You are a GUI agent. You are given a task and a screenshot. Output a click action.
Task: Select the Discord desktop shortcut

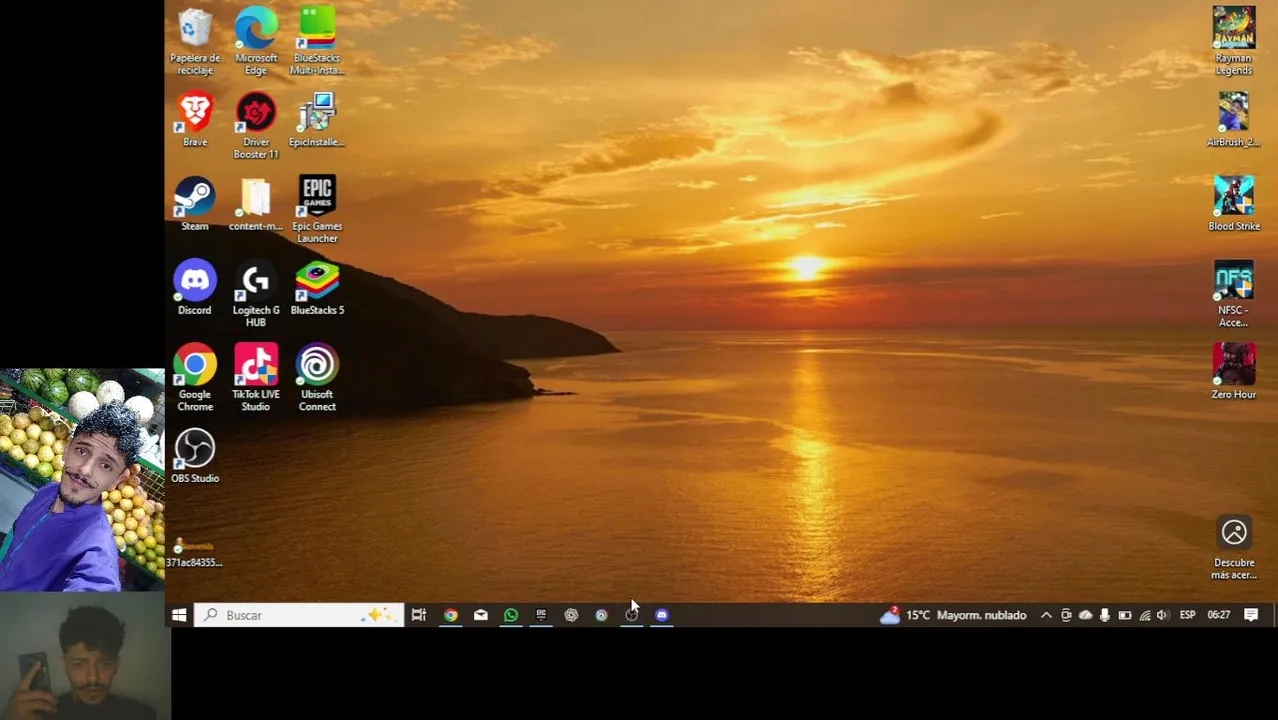pos(195,288)
